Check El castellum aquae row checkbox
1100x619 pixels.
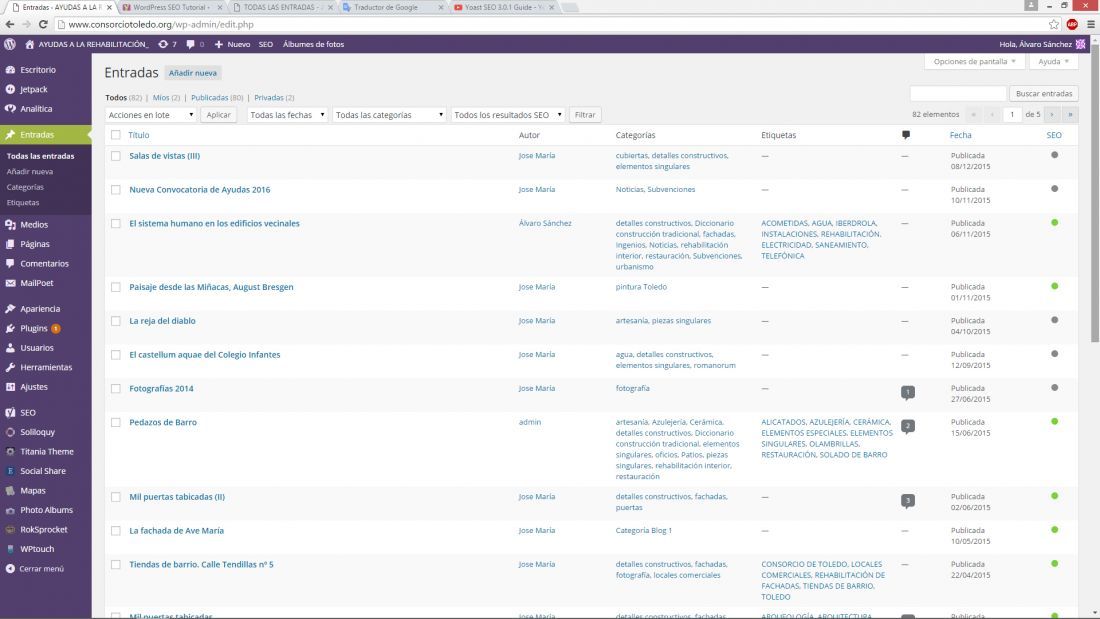pos(116,354)
